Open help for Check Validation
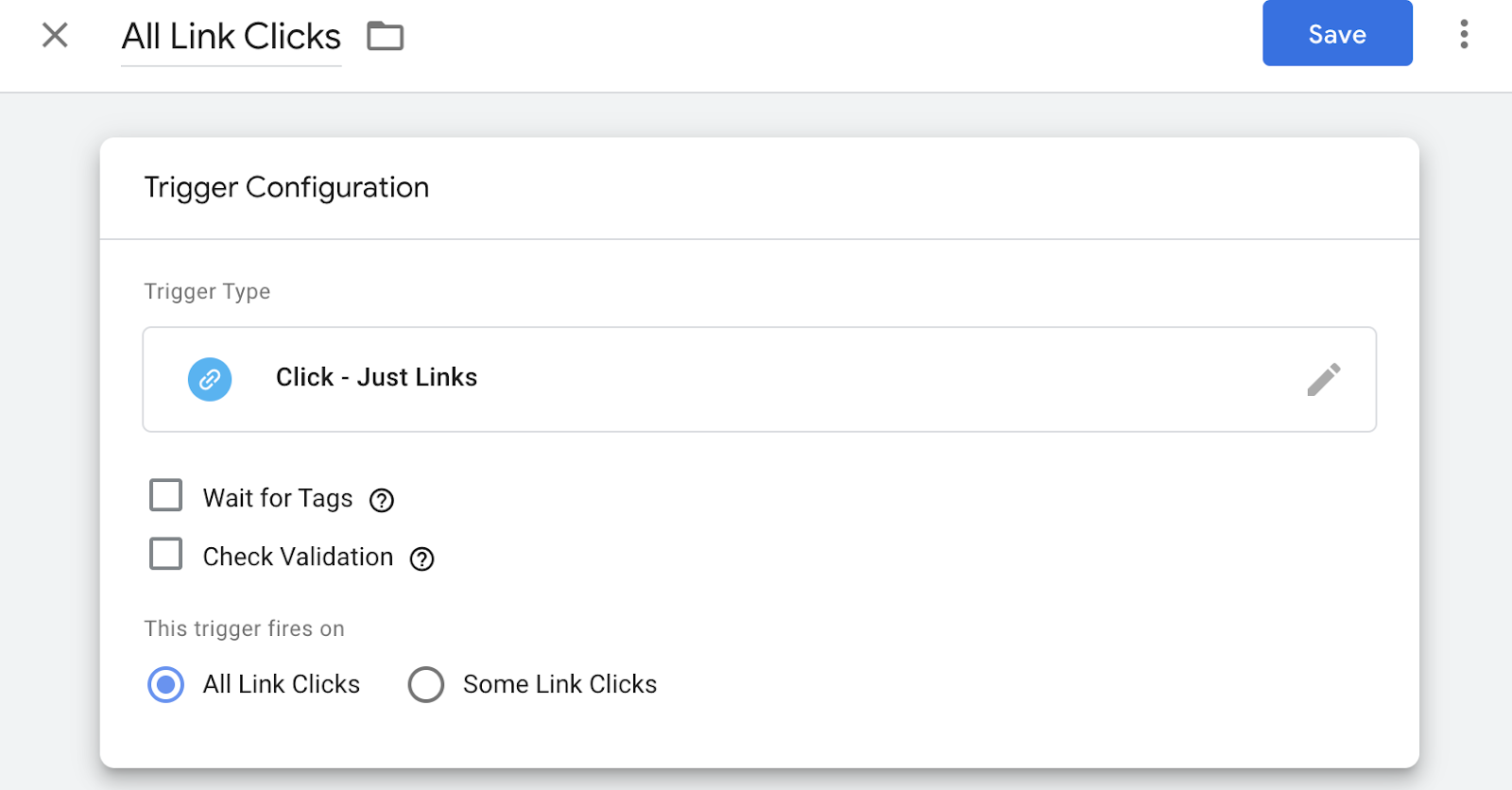Image resolution: width=1512 pixels, height=790 pixels. point(421,558)
